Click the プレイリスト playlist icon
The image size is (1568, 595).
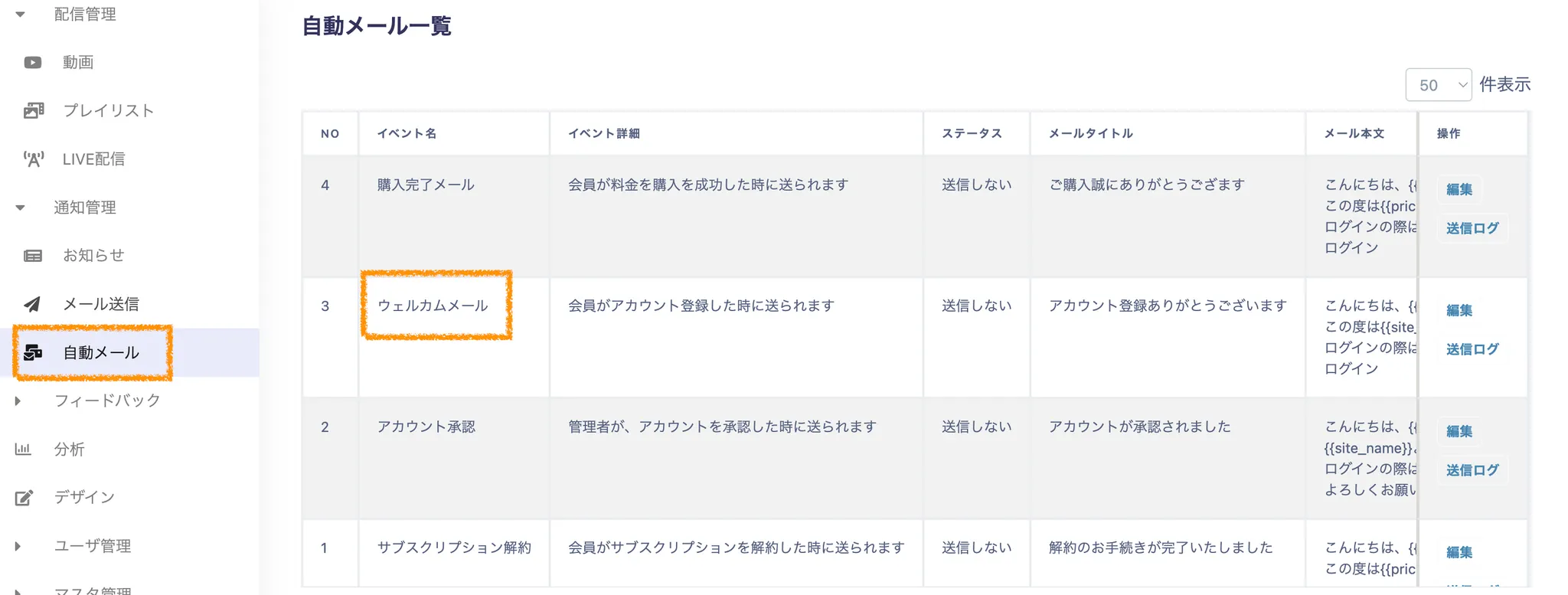[x=33, y=110]
